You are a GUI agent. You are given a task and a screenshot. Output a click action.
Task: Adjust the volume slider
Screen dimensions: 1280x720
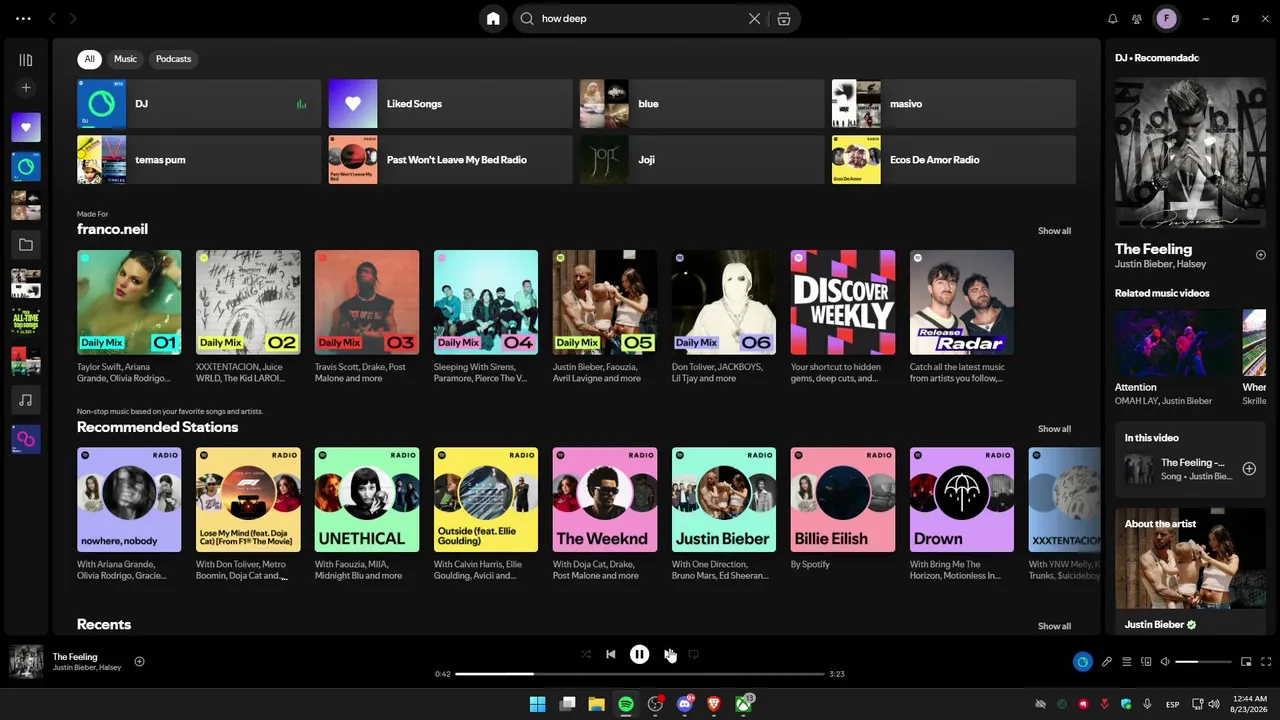(x=1203, y=662)
